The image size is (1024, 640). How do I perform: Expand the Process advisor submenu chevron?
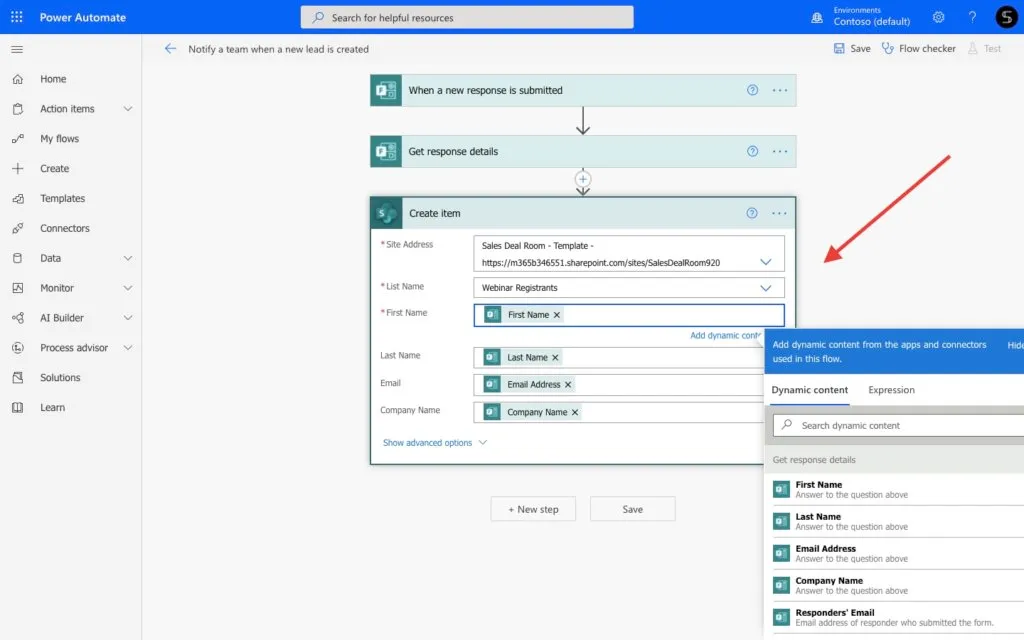tap(128, 348)
